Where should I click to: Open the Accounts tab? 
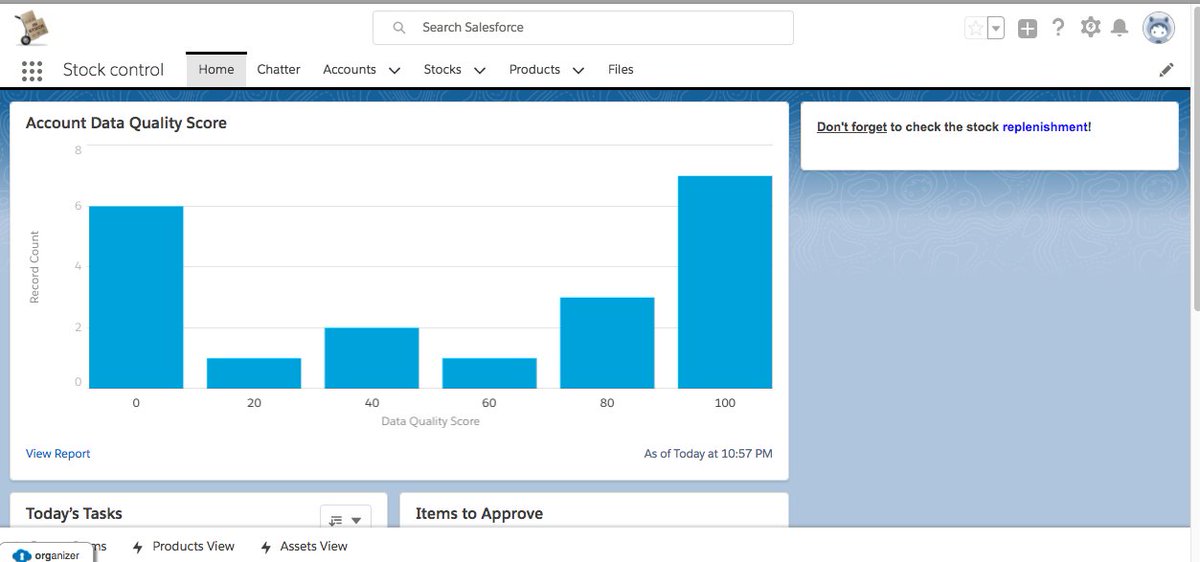click(x=349, y=69)
